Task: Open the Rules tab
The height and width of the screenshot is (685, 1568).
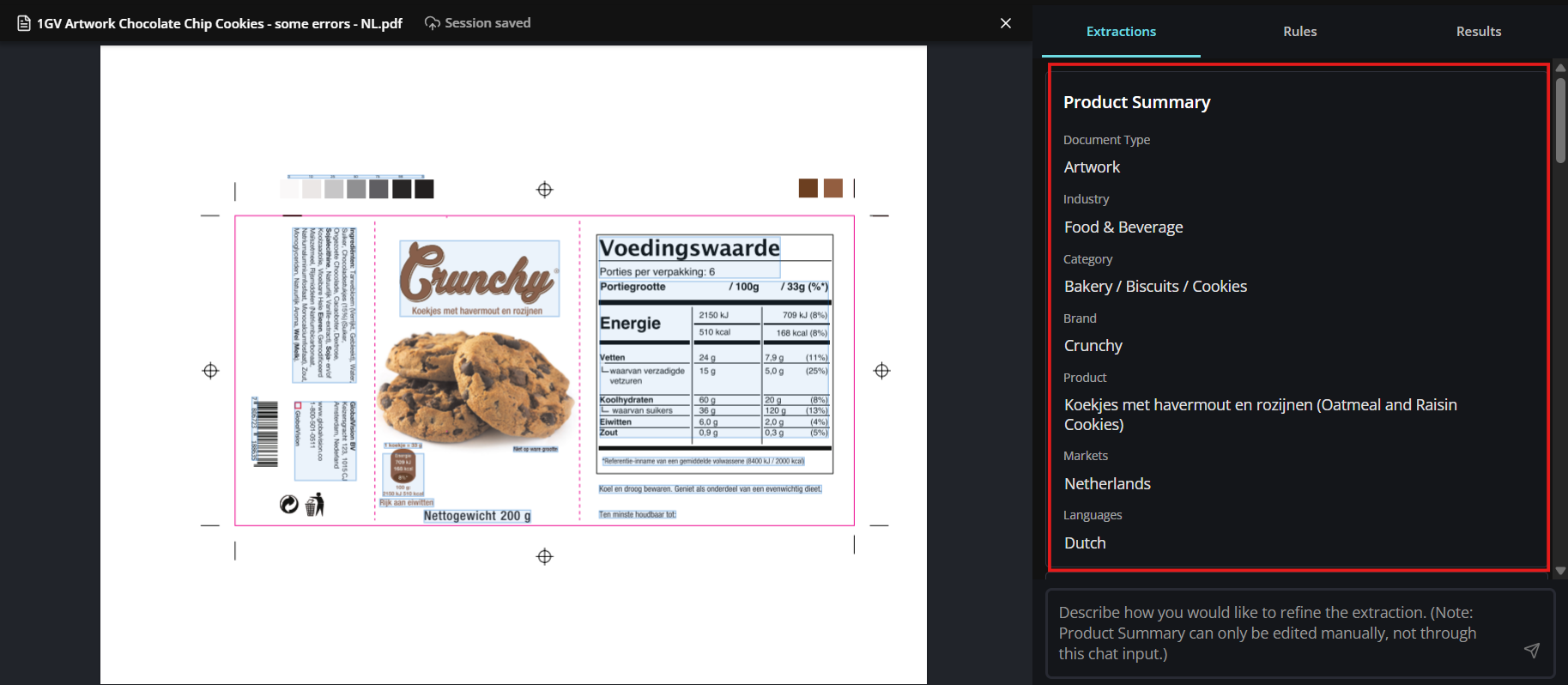Action: click(x=1299, y=32)
